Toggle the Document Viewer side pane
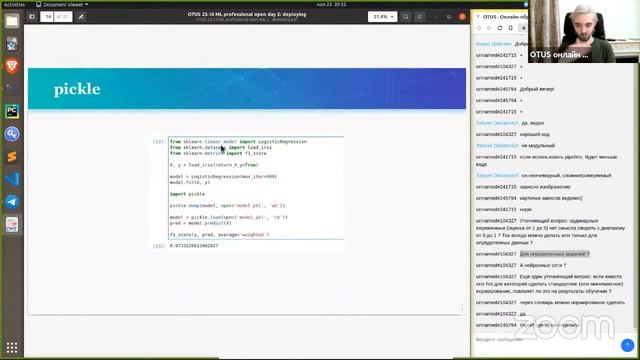Viewport: 640px width, 360px height. point(32,17)
